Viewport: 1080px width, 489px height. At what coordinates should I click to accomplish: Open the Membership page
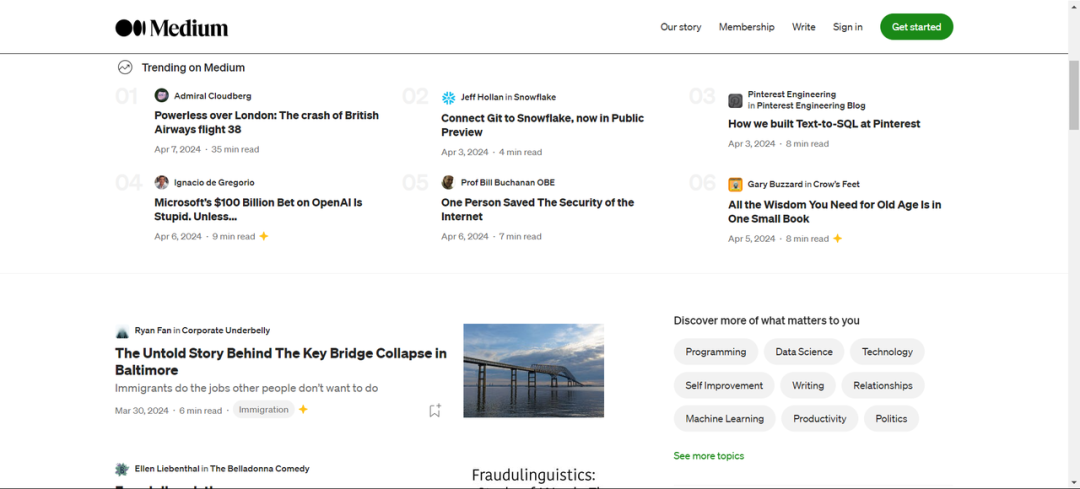click(x=747, y=27)
